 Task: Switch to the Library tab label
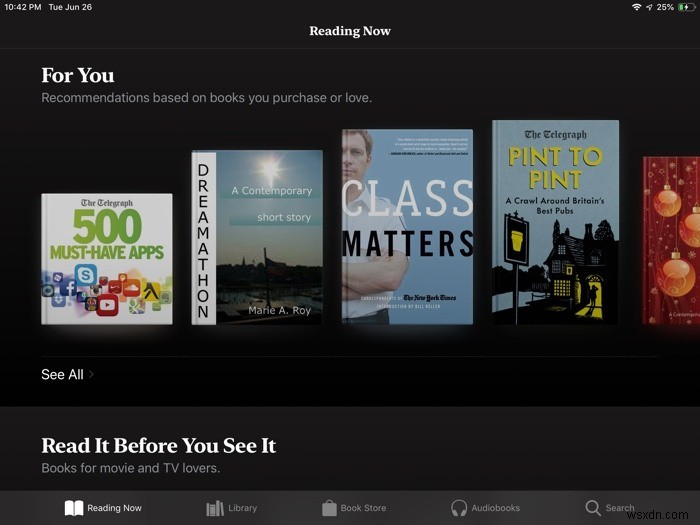tap(243, 508)
